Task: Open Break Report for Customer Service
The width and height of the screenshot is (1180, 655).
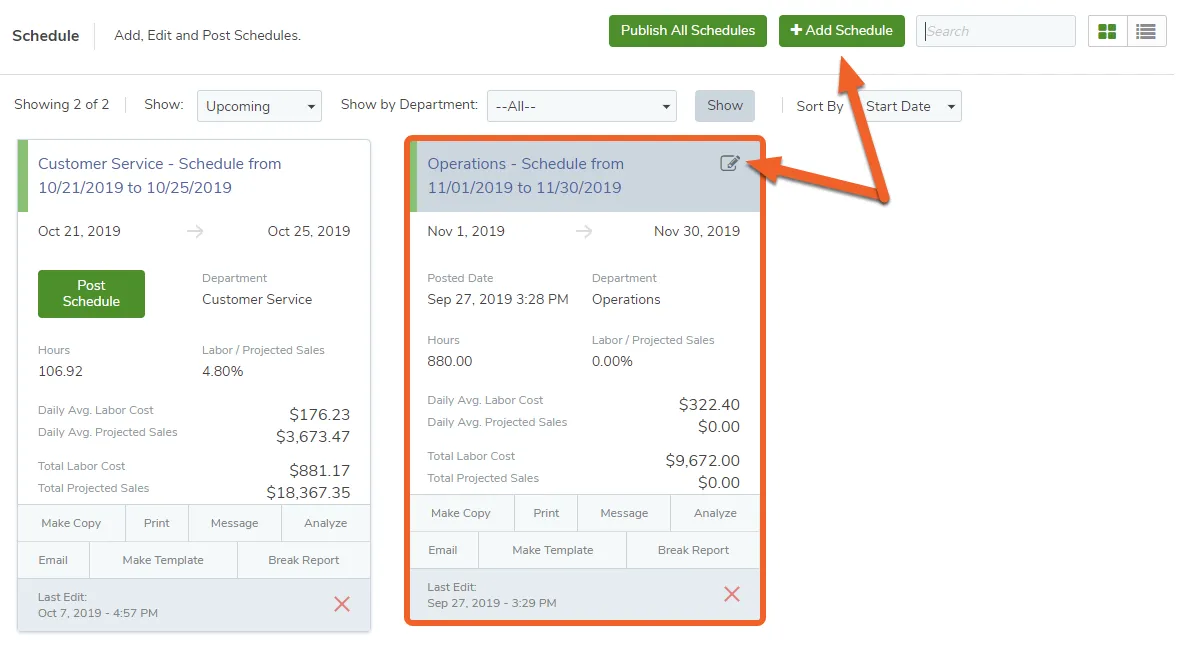Action: click(x=304, y=560)
